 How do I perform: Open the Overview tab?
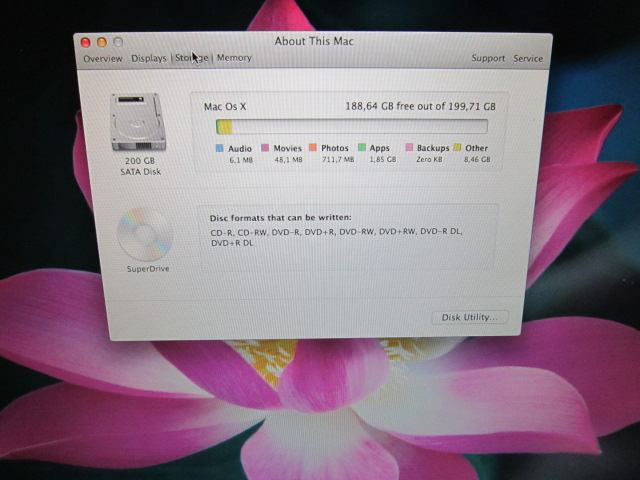coord(103,59)
